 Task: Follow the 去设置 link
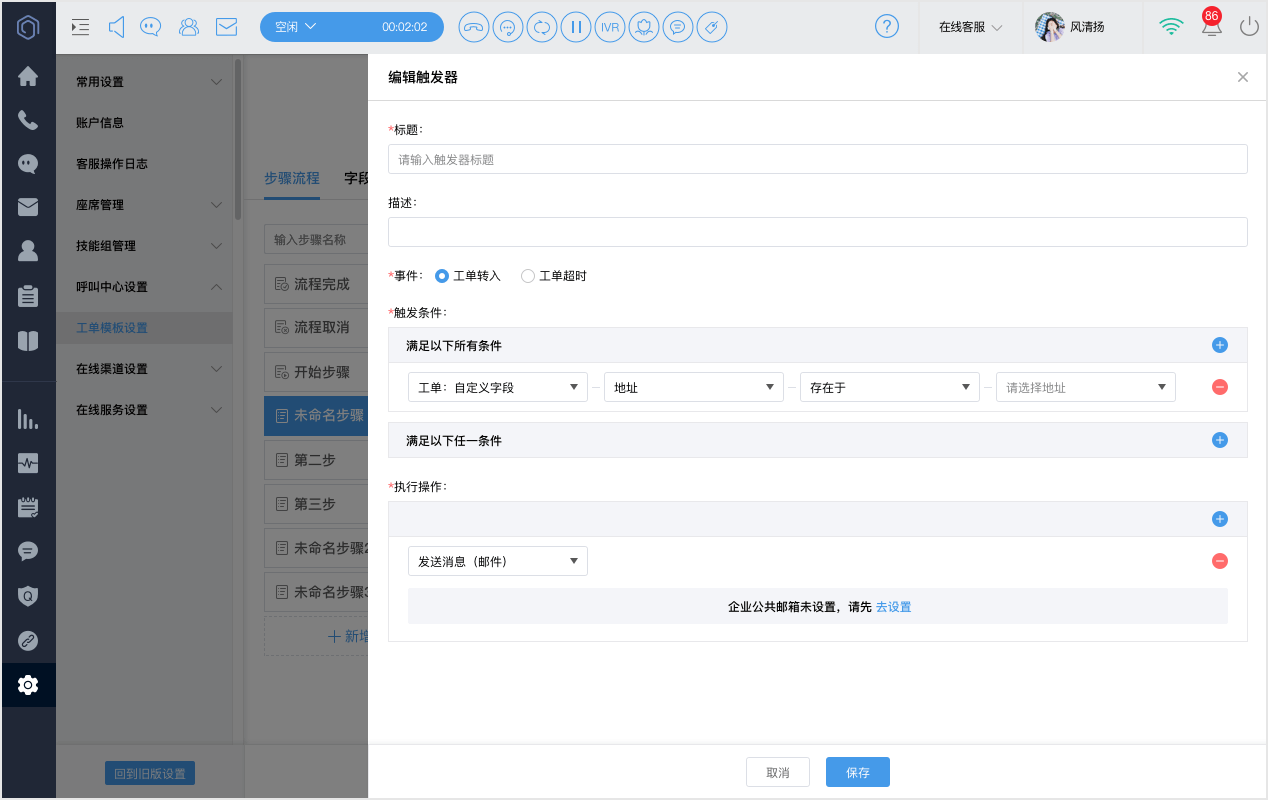point(893,607)
